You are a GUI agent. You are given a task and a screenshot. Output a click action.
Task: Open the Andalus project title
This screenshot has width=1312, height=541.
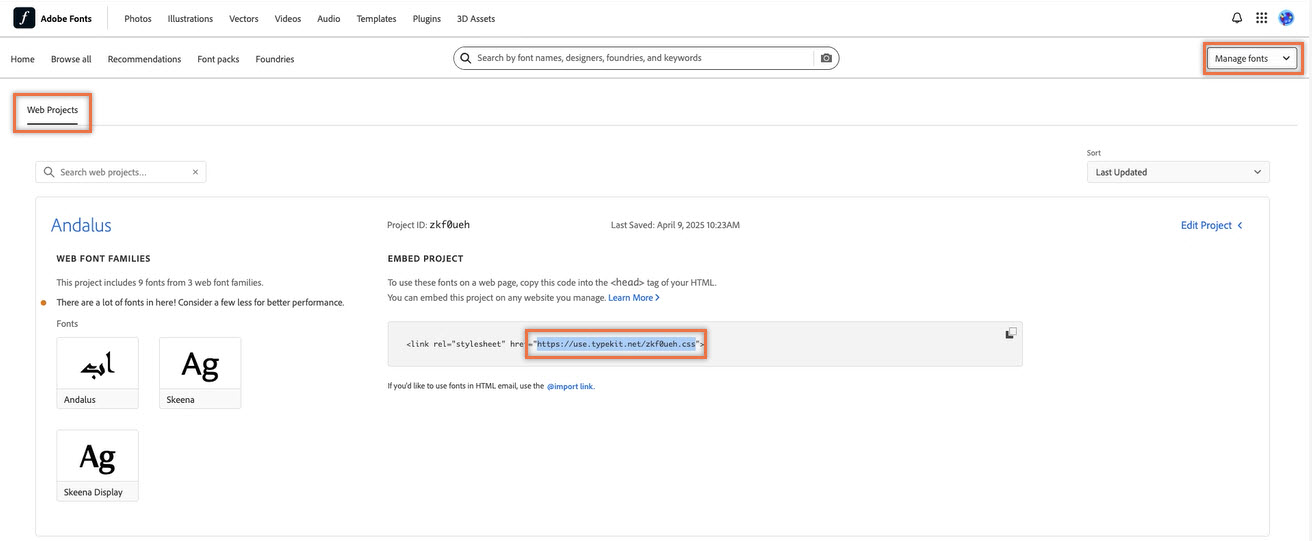[81, 225]
